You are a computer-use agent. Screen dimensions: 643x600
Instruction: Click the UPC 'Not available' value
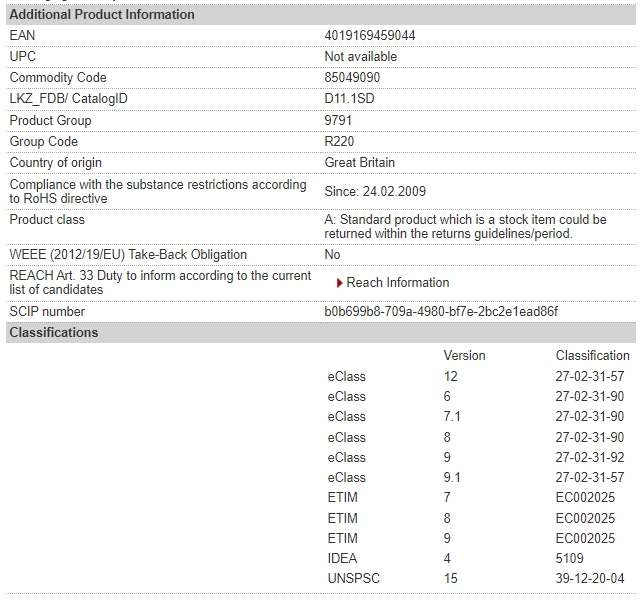[360, 57]
